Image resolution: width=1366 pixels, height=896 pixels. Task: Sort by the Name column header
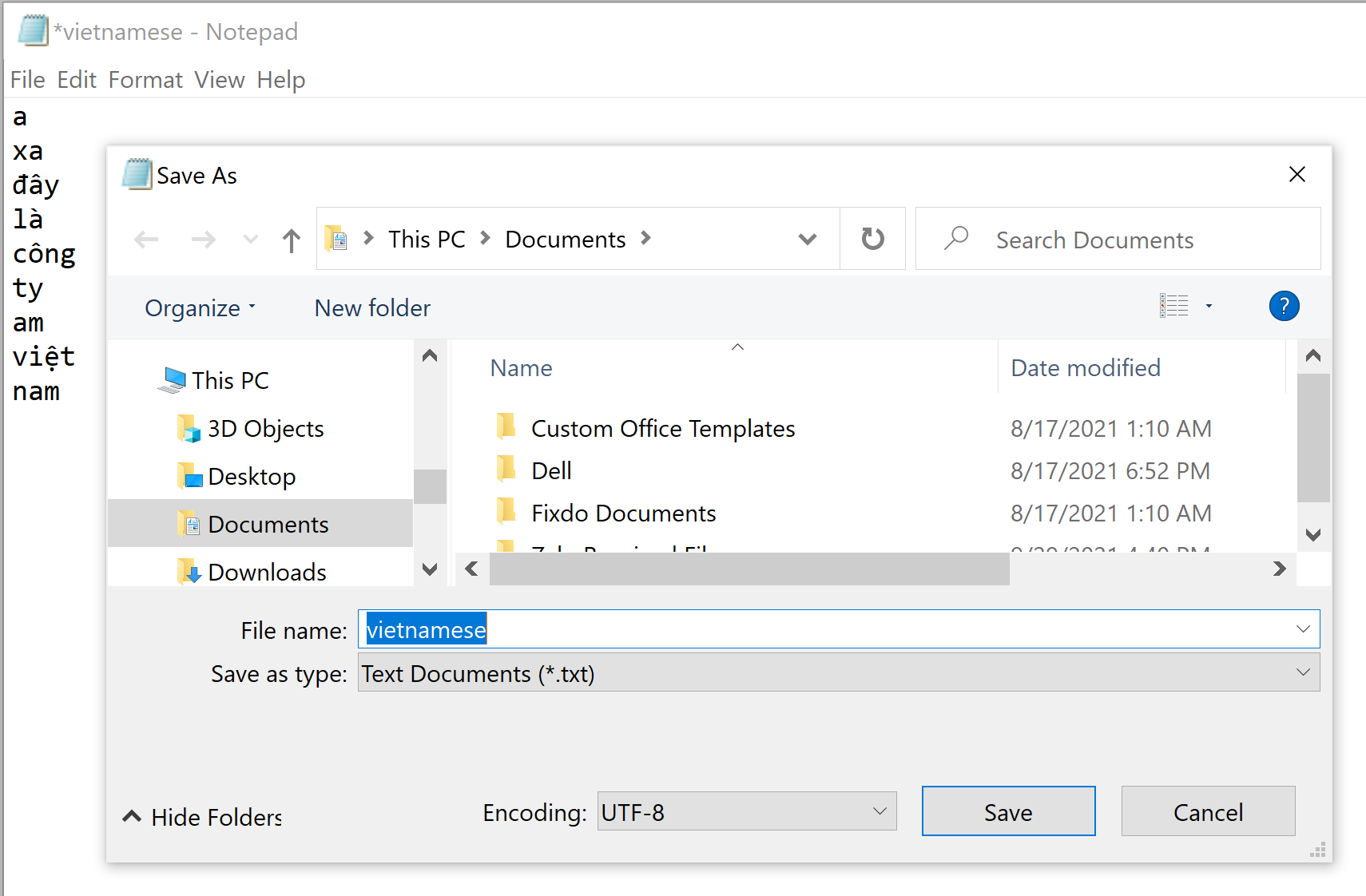pos(521,368)
